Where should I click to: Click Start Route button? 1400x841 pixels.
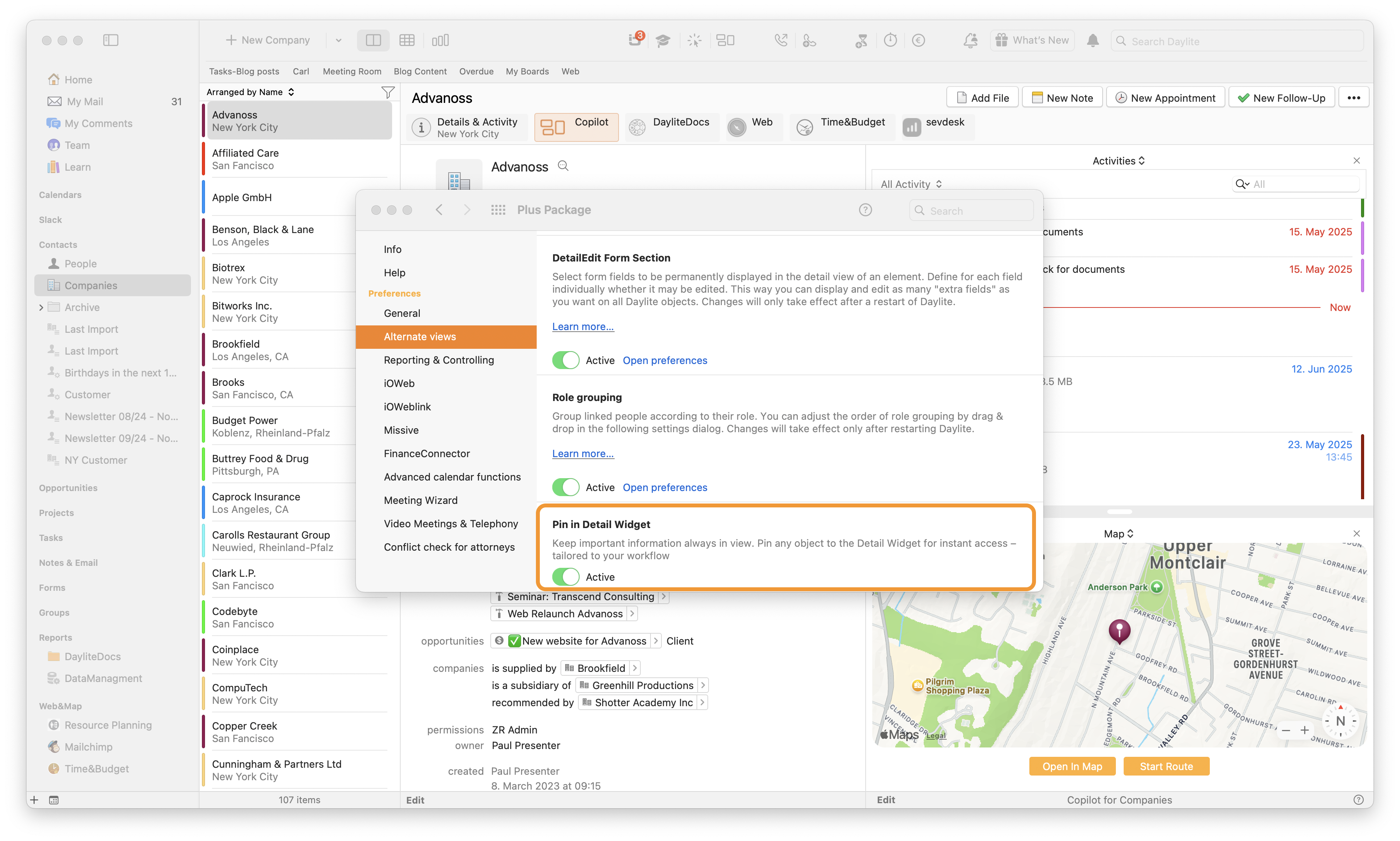[1166, 766]
